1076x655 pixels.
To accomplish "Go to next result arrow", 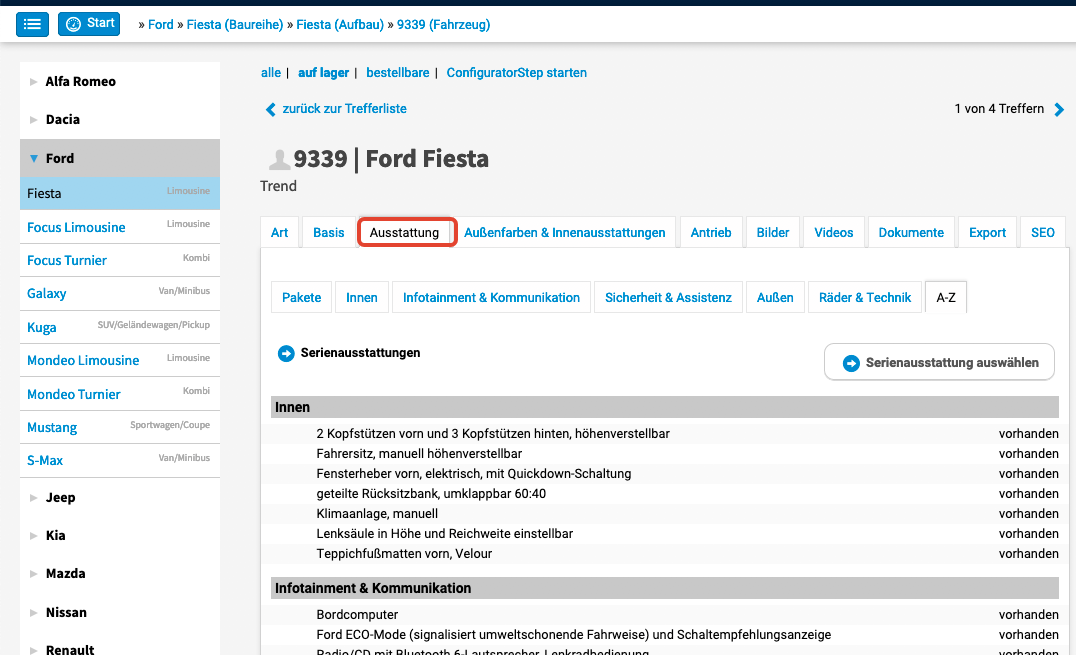I will coord(1059,109).
